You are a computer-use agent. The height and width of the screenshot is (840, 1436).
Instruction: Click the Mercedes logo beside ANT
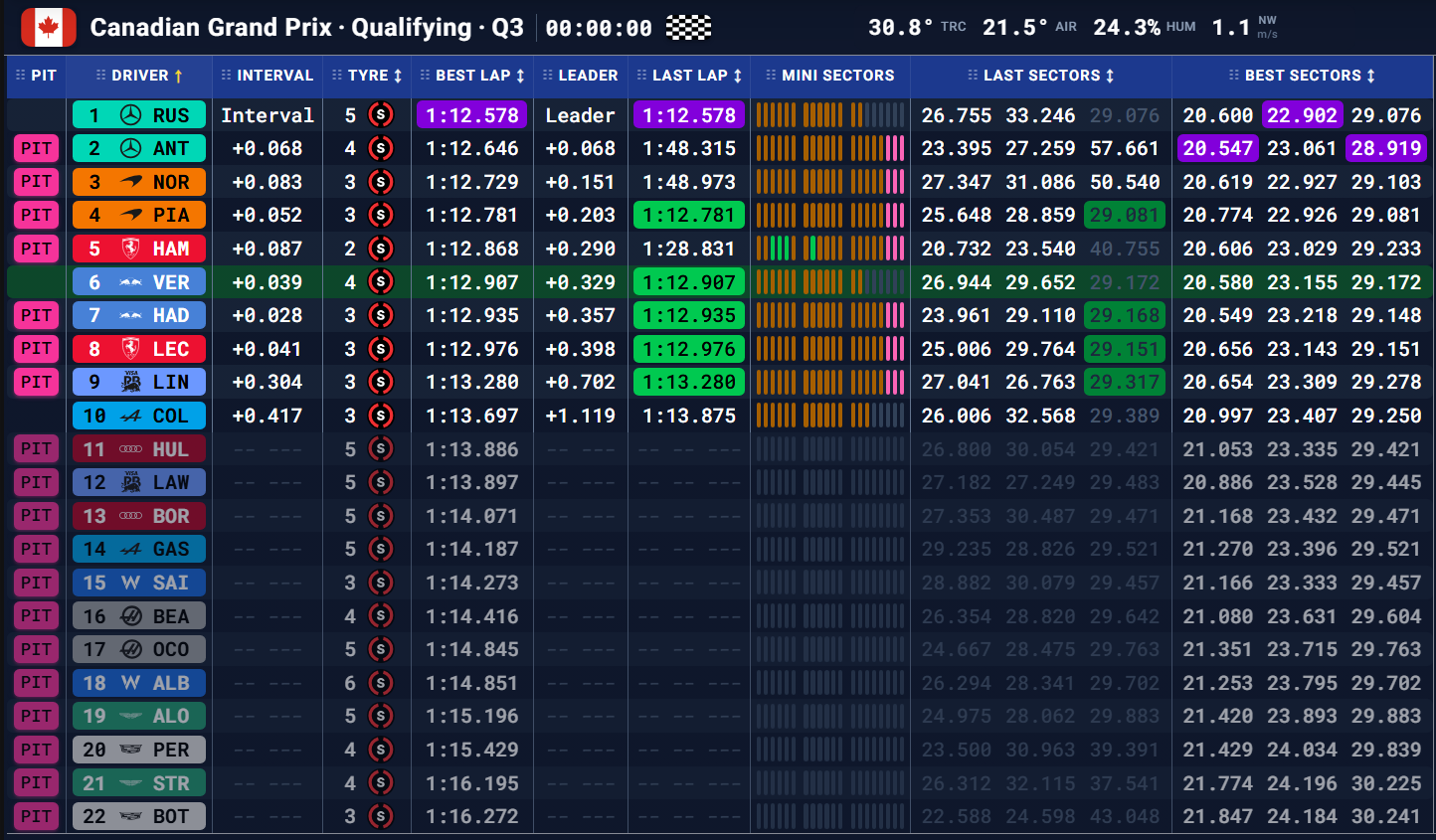[130, 149]
